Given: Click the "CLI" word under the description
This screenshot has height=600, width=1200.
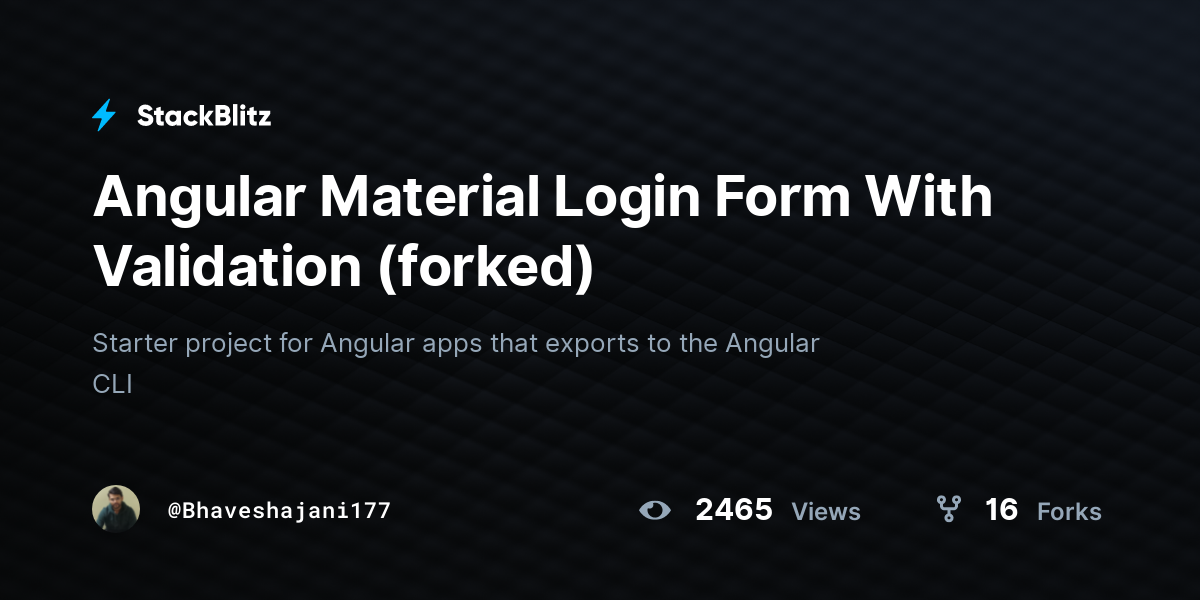Looking at the screenshot, I should 112,384.
